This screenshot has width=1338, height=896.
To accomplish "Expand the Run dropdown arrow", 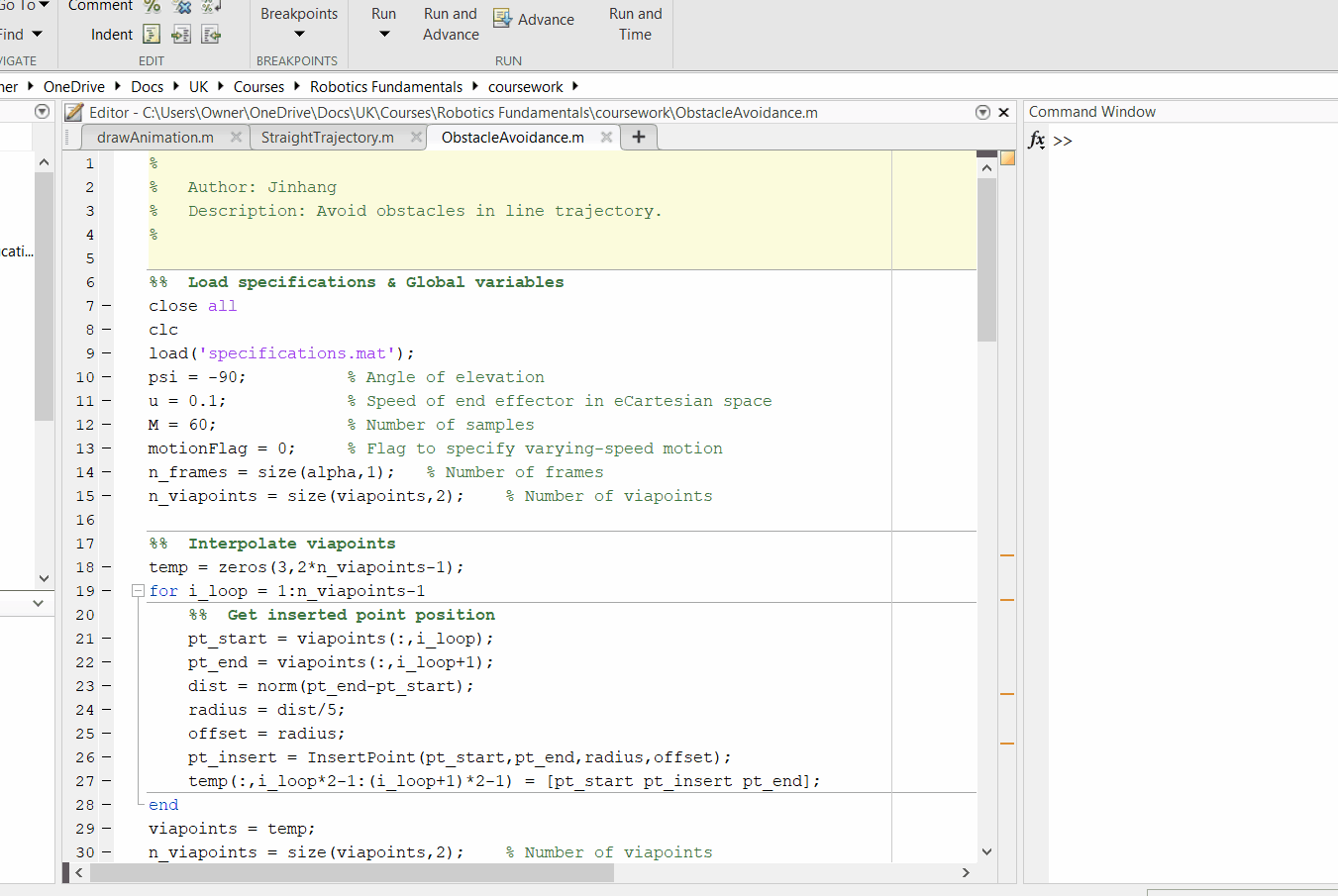I will coord(384,35).
